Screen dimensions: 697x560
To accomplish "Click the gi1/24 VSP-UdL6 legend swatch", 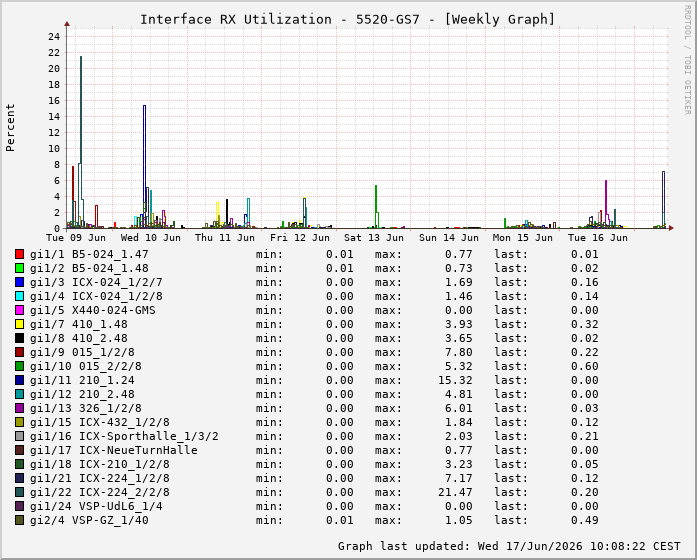I will tap(19, 506).
